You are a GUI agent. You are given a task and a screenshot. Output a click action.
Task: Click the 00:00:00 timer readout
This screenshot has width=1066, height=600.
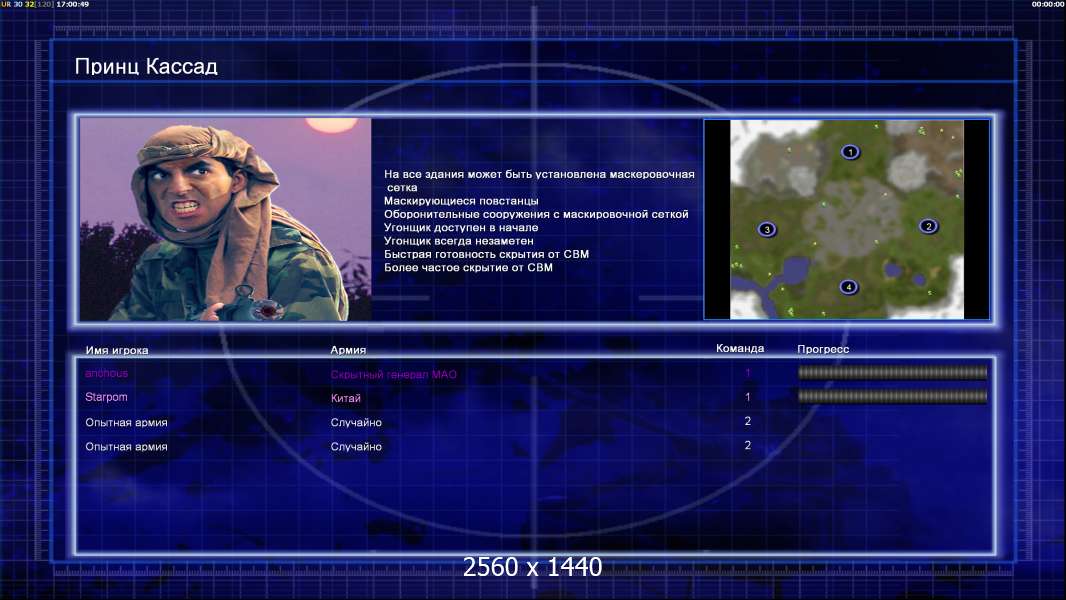[1048, 4]
